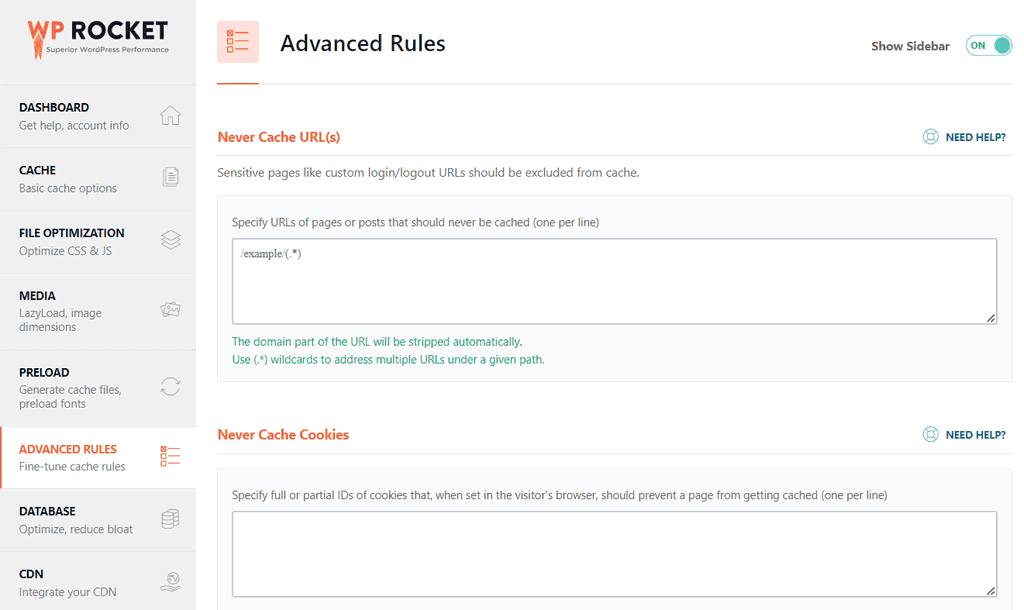Click the 'Fine-tune cache rules' subtitle
Viewport: 1024px width, 610px height.
point(72,467)
